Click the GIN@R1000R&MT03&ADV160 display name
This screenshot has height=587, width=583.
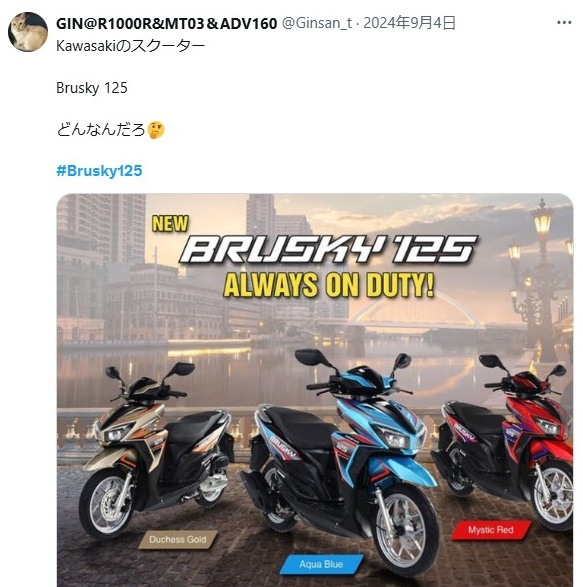click(167, 24)
